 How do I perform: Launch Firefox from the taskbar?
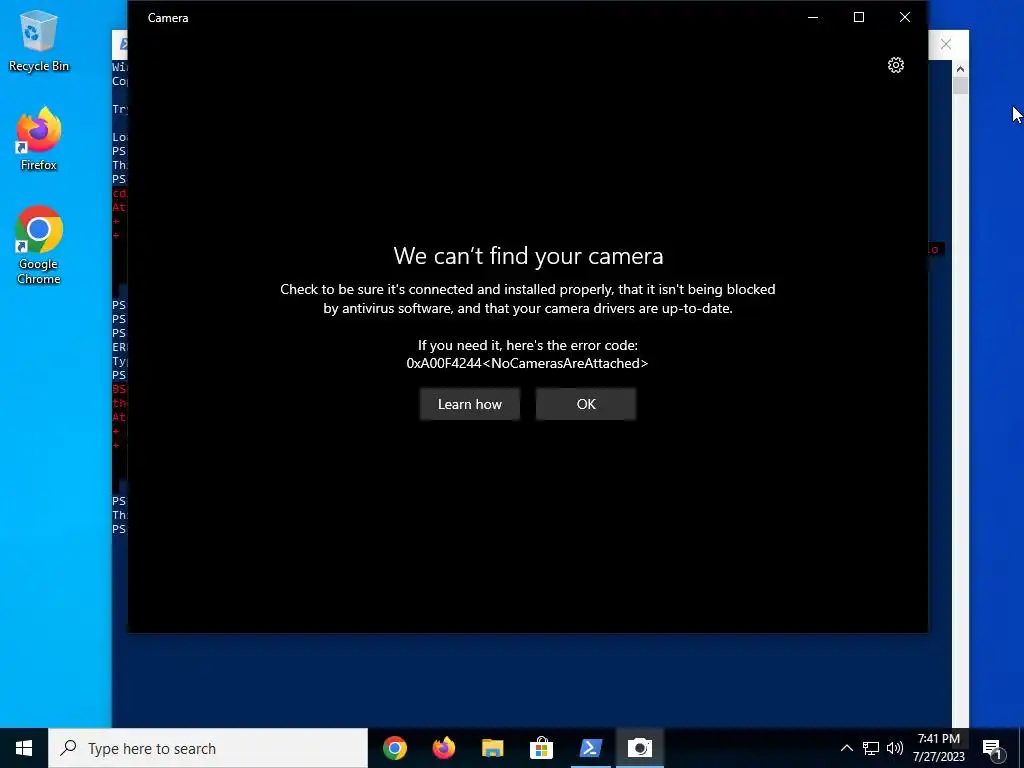pos(443,748)
